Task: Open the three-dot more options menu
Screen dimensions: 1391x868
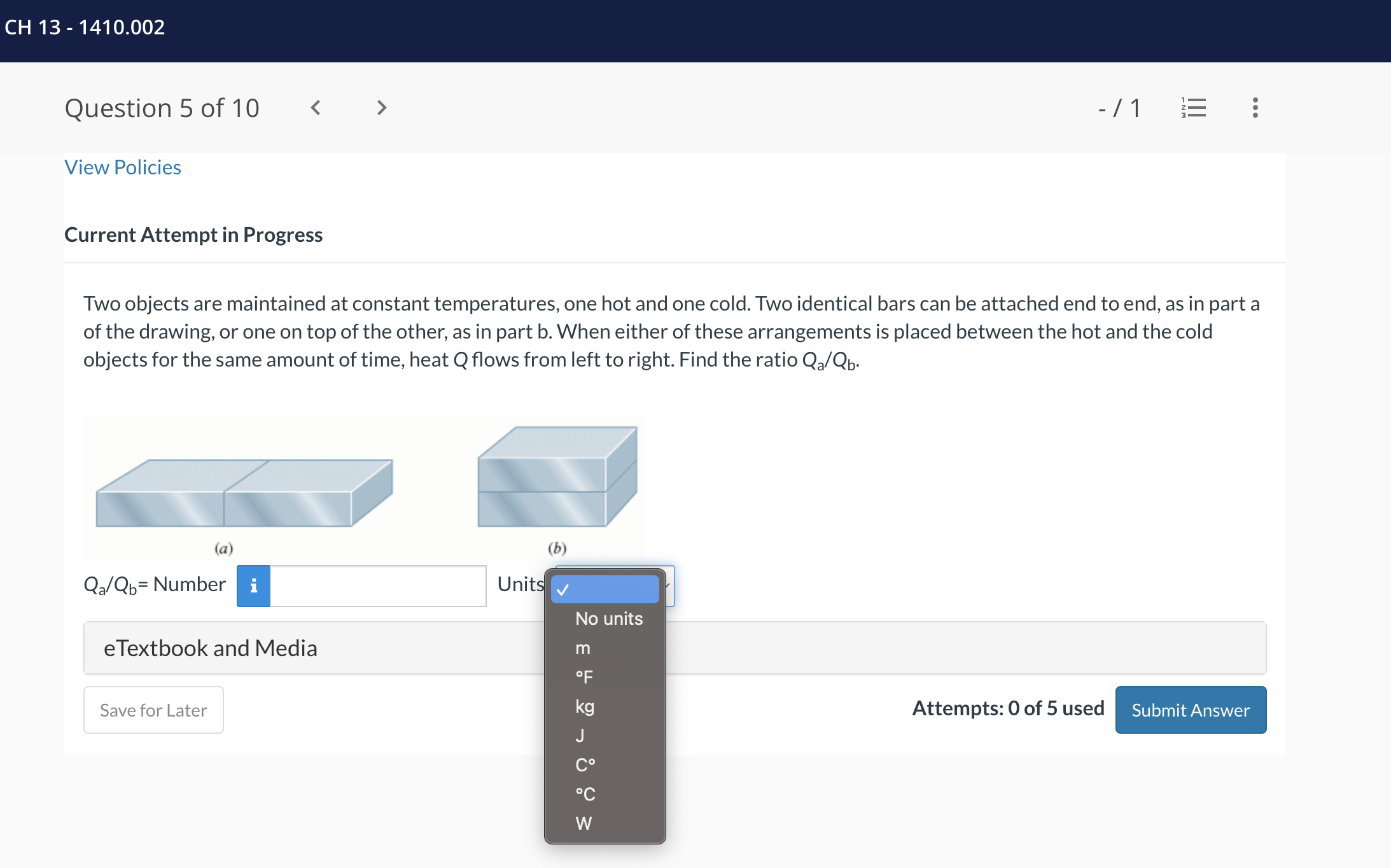Action: click(1255, 108)
